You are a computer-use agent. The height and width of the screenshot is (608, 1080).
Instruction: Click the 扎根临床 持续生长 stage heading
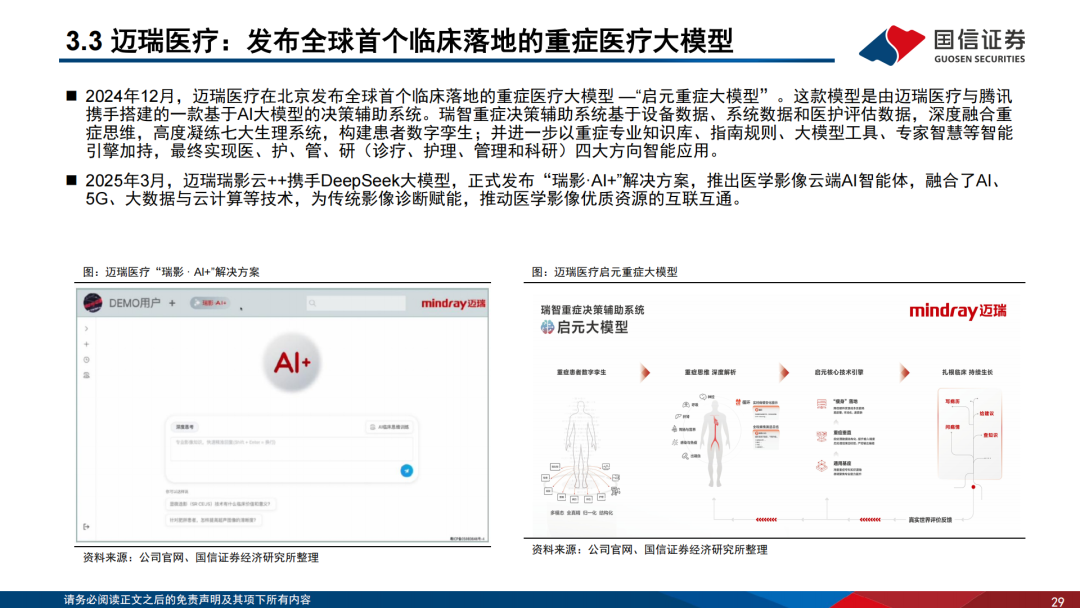tap(967, 373)
